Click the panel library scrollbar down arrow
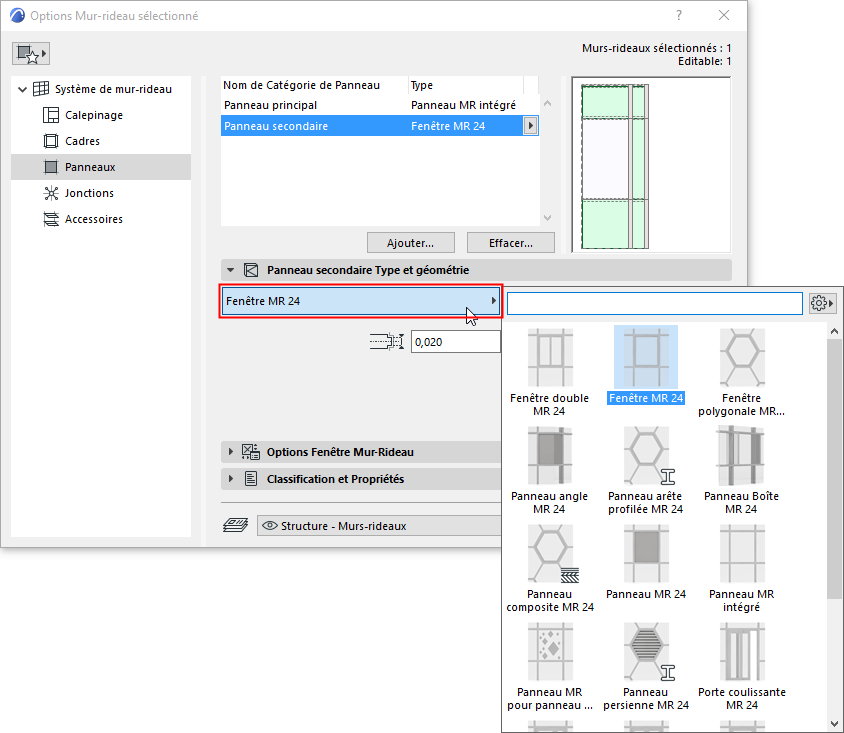The image size is (844, 733). [835, 724]
